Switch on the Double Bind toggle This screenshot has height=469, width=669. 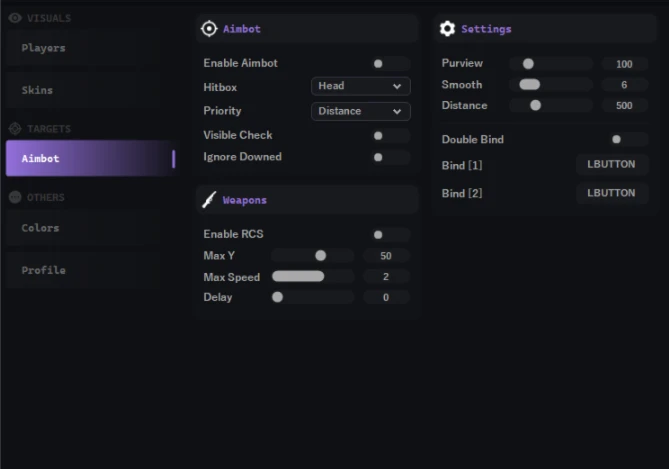click(629, 139)
